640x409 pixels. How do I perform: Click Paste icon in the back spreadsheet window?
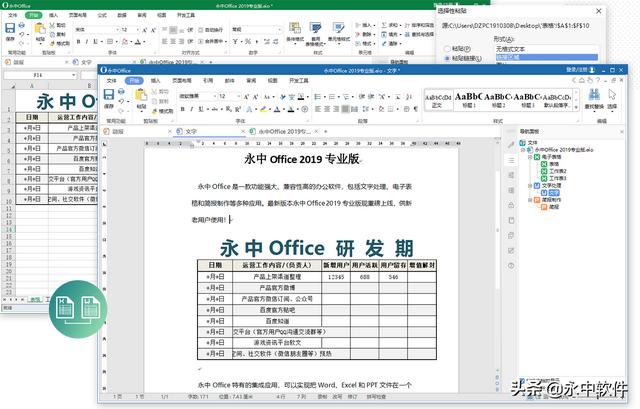click(40, 29)
